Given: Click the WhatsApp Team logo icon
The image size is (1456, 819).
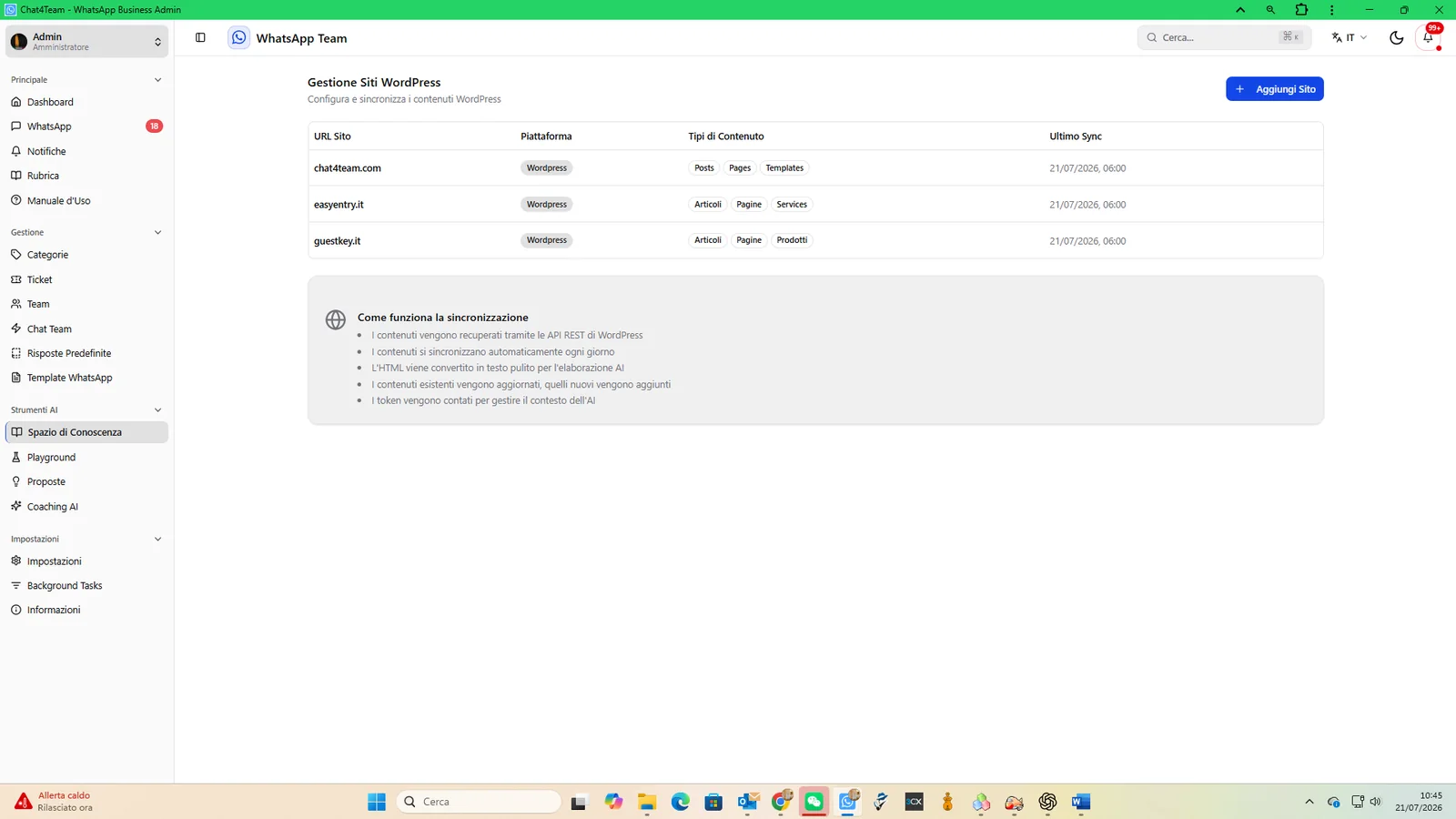Looking at the screenshot, I should point(238,37).
